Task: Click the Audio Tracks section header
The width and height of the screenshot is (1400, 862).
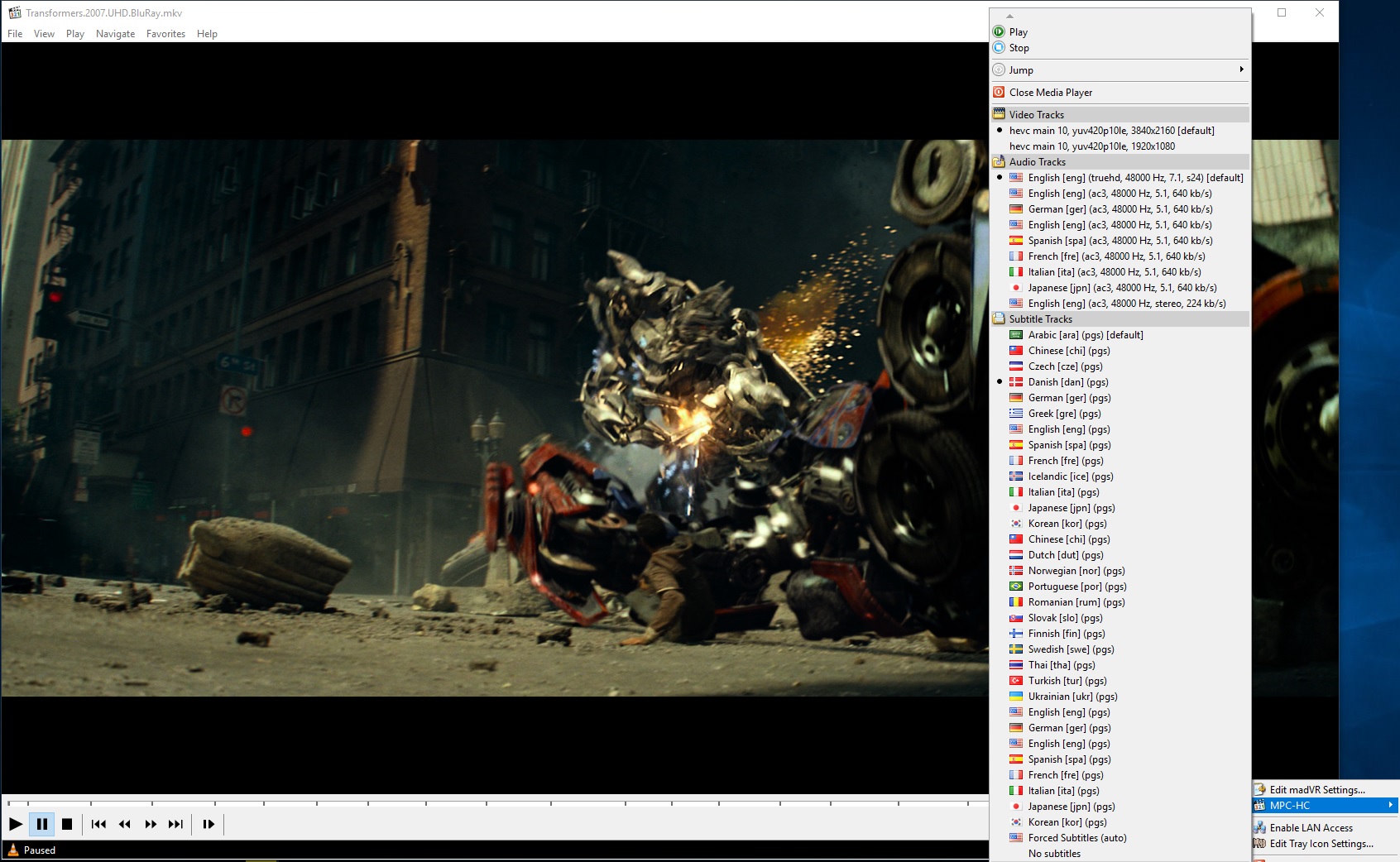Action: coord(1120,162)
